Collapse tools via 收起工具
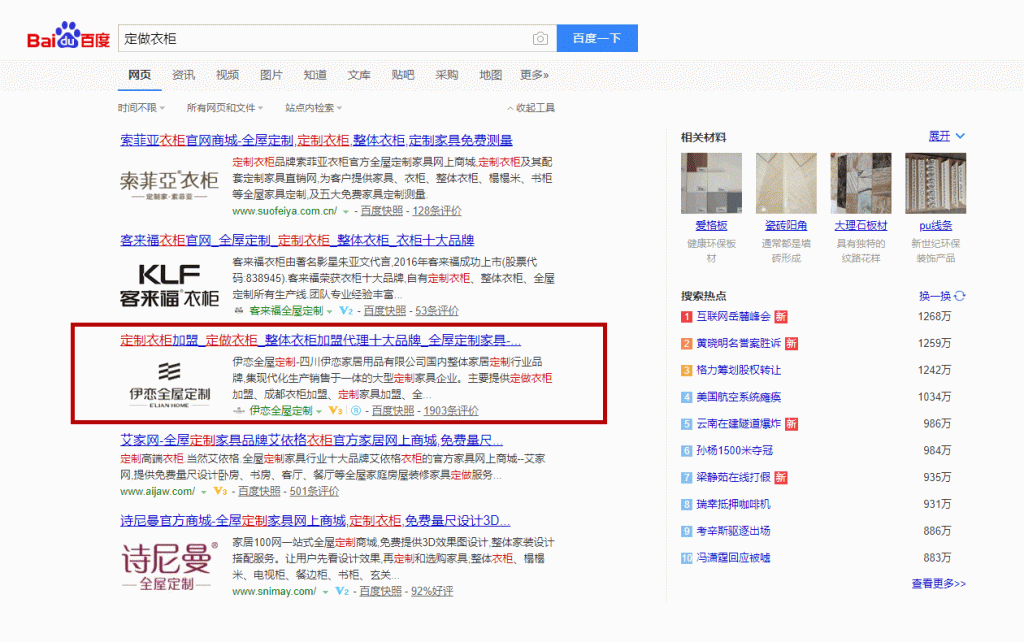 (531, 108)
